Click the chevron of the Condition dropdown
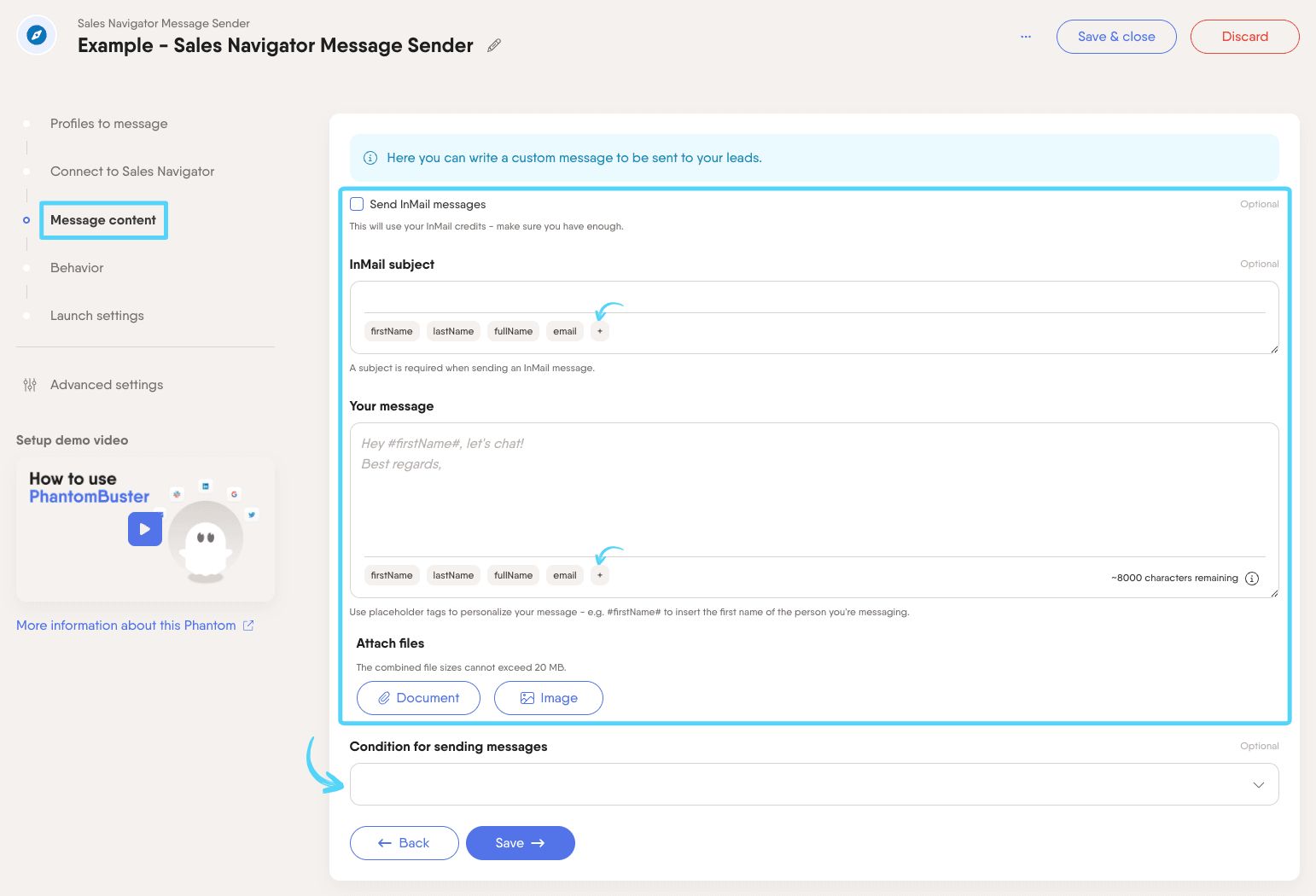This screenshot has width=1316, height=896. point(1258,784)
